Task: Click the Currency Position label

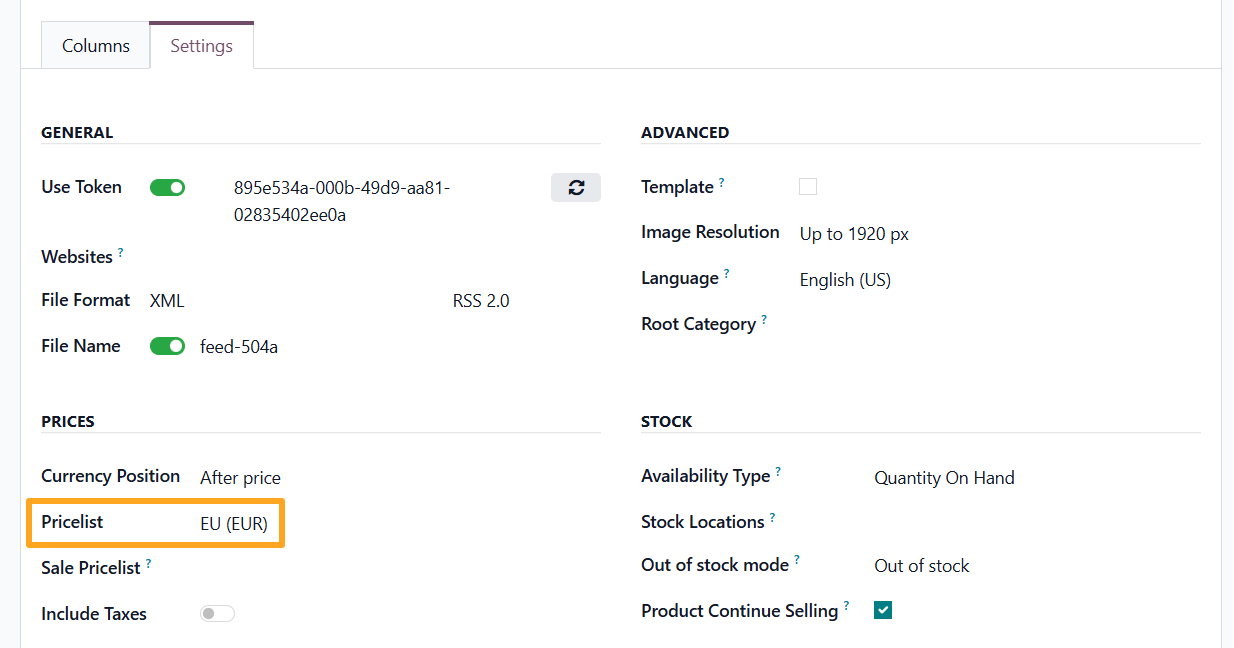Action: (111, 476)
